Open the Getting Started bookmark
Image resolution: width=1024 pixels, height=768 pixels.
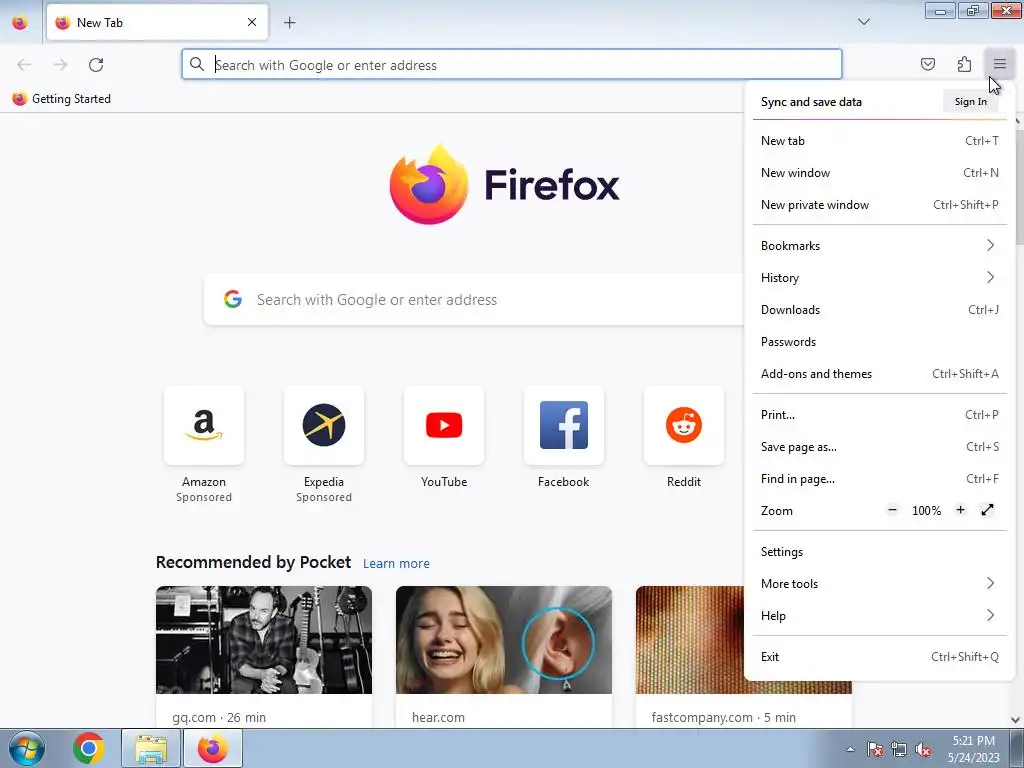(x=61, y=99)
